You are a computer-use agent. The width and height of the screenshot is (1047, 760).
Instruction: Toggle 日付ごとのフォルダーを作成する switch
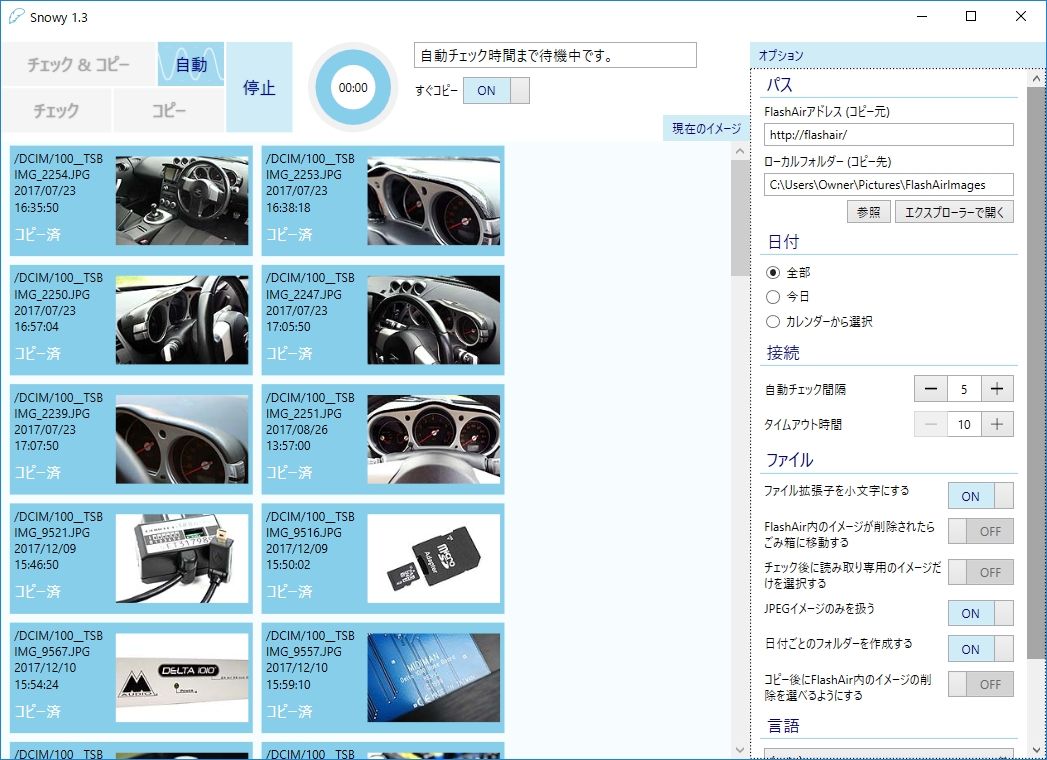point(981,648)
